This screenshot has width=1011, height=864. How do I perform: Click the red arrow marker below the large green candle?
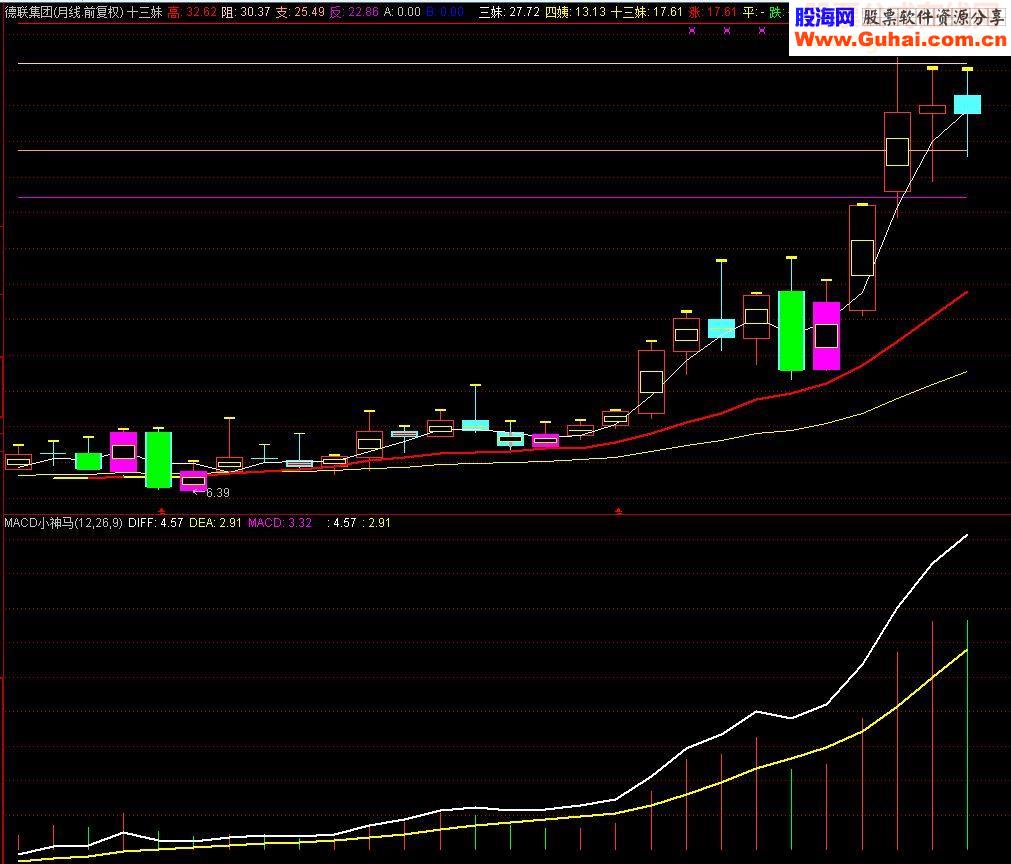(162, 511)
